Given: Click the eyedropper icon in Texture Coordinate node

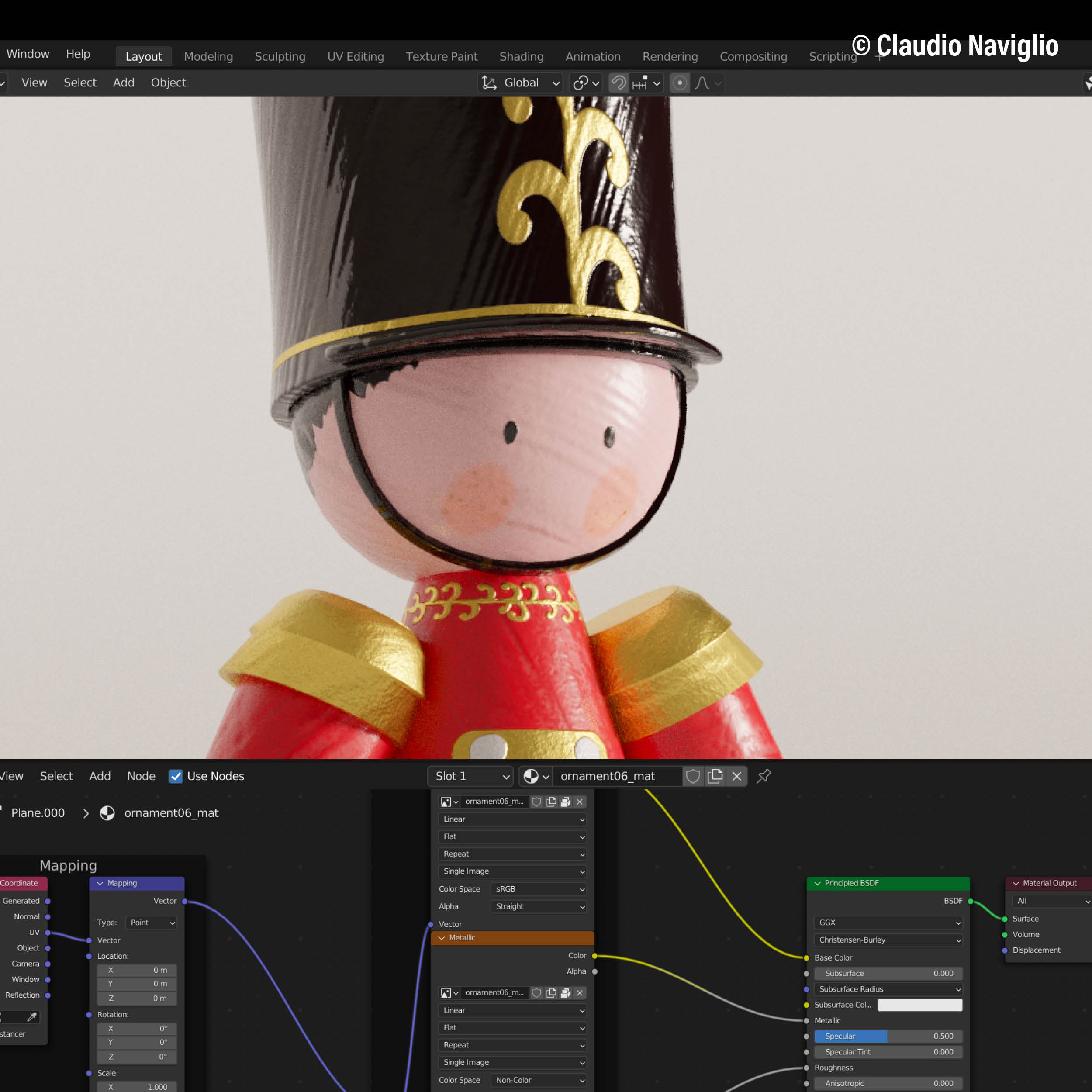Looking at the screenshot, I should tap(31, 1017).
